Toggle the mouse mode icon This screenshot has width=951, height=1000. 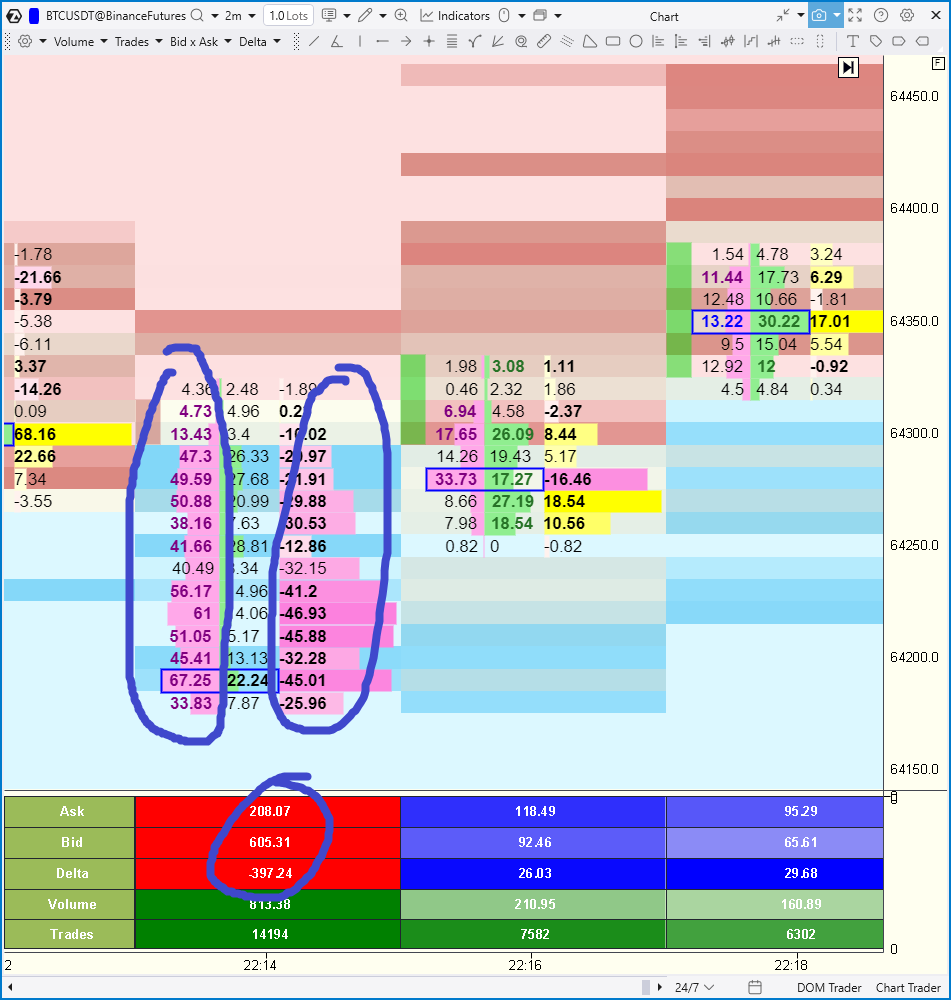click(x=504, y=16)
